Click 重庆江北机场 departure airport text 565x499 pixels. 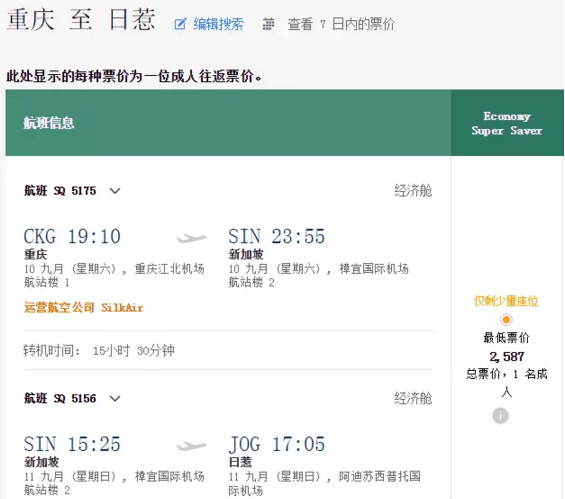[x=169, y=269]
